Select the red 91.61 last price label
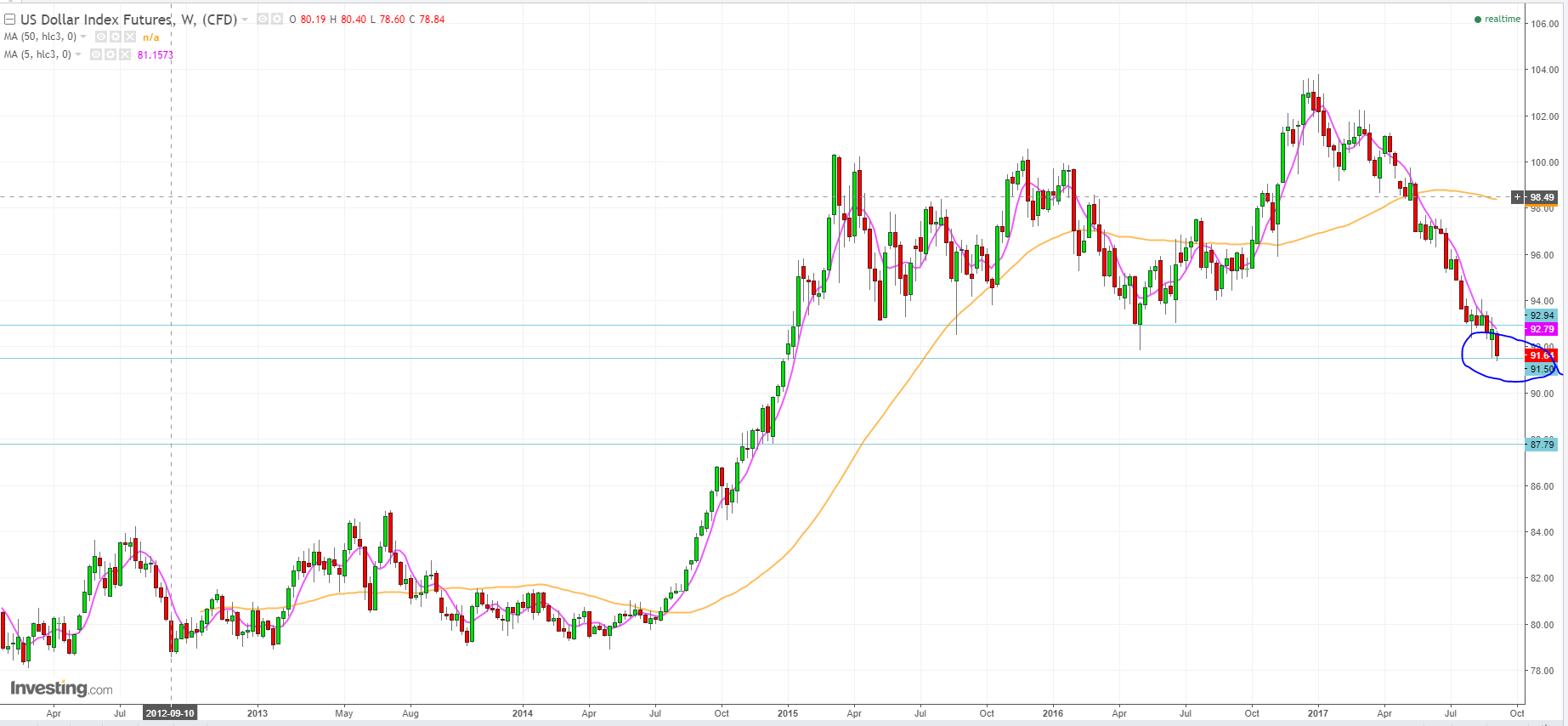Image resolution: width=1568 pixels, height=726 pixels. (1542, 355)
